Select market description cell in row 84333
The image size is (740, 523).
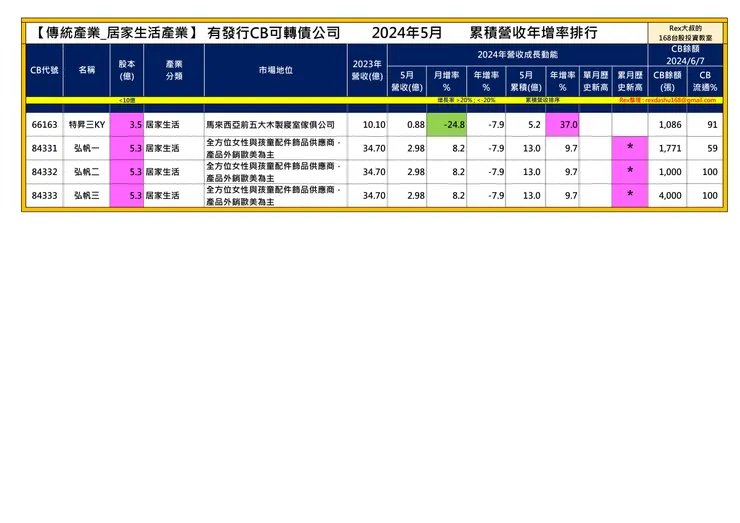pyautogui.click(x=276, y=195)
